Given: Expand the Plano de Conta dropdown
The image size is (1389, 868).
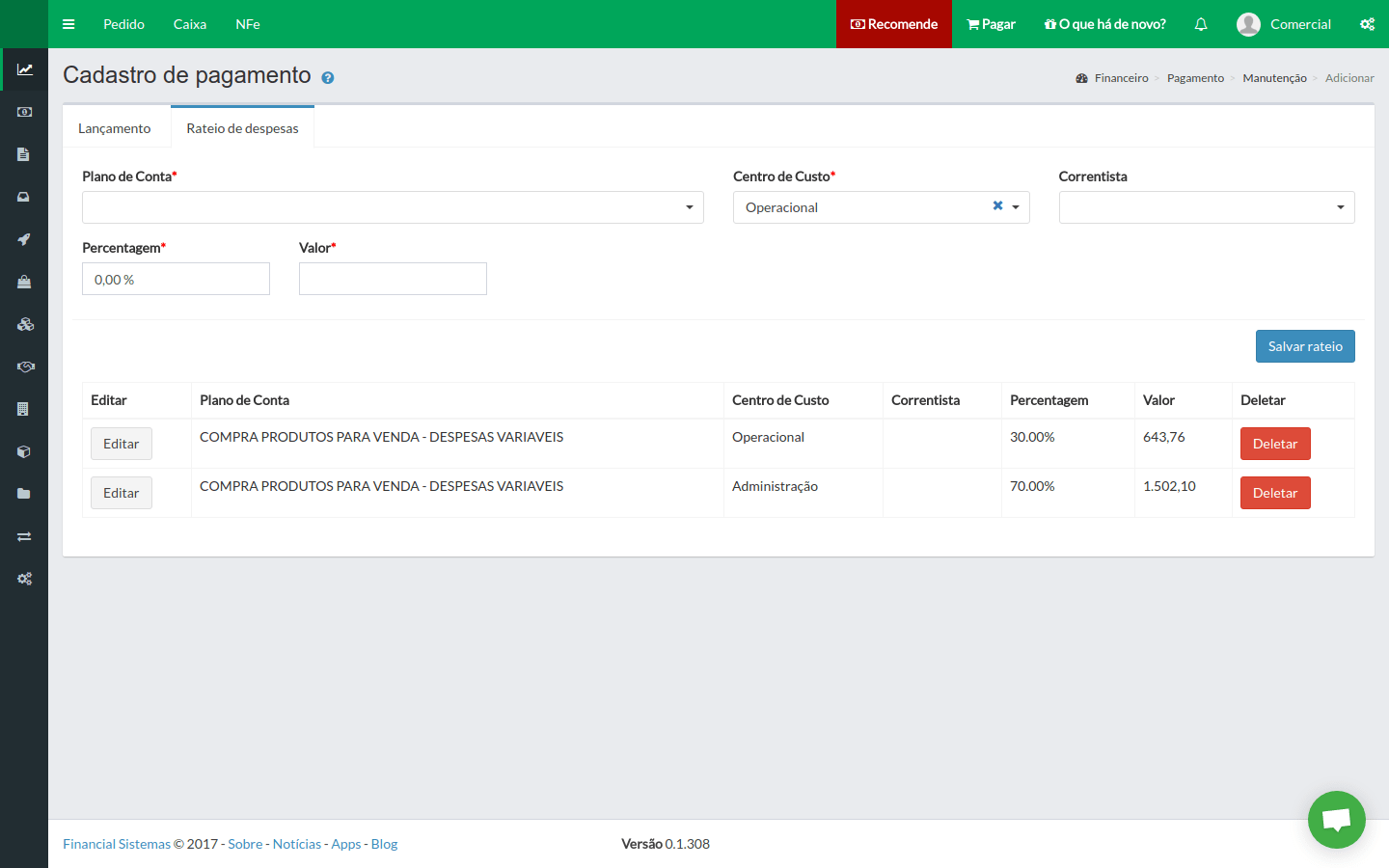Looking at the screenshot, I should click(x=393, y=207).
